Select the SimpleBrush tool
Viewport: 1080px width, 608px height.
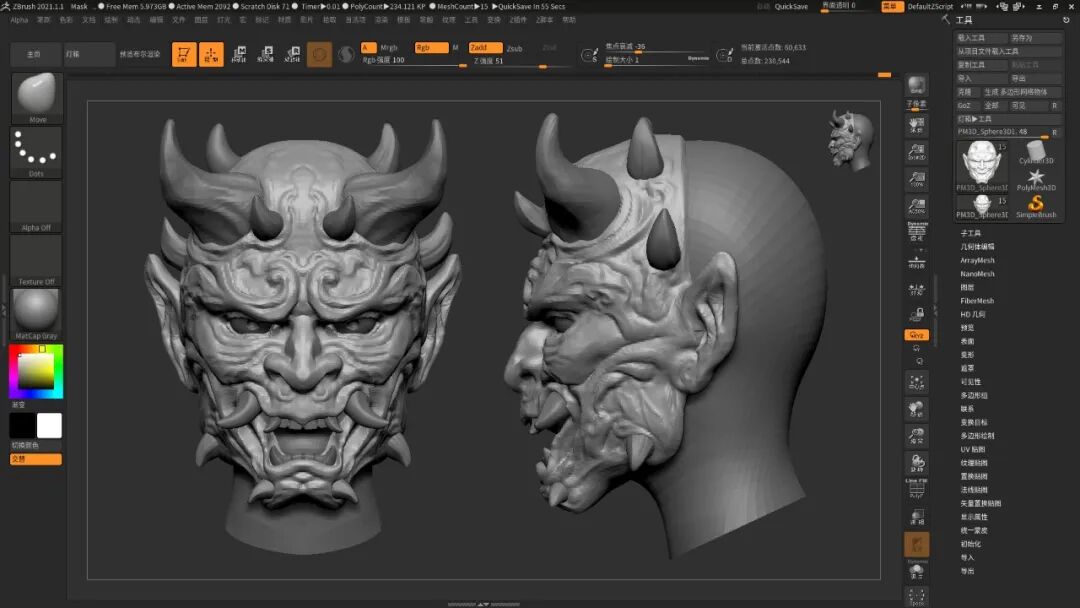point(1036,207)
